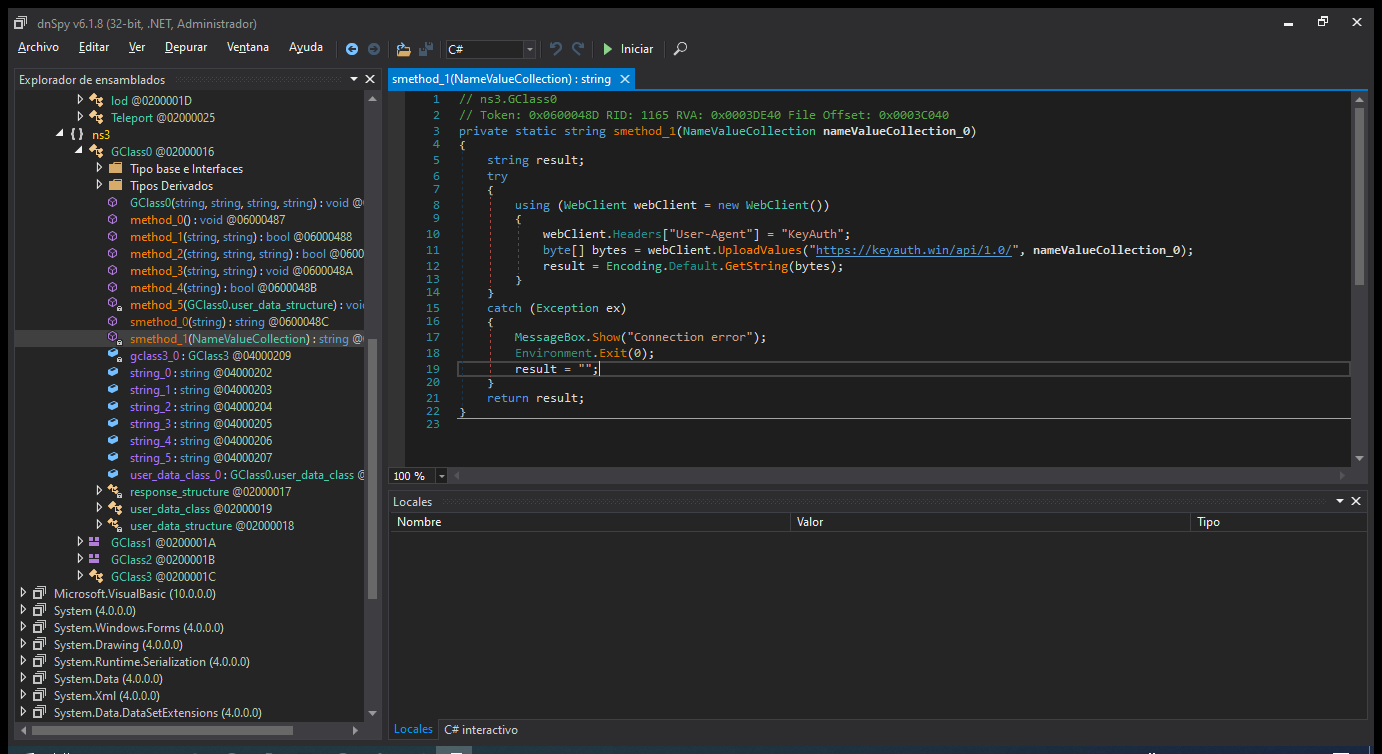Open the Depurar menu
The width and height of the screenshot is (1382, 754).
tap(186, 47)
